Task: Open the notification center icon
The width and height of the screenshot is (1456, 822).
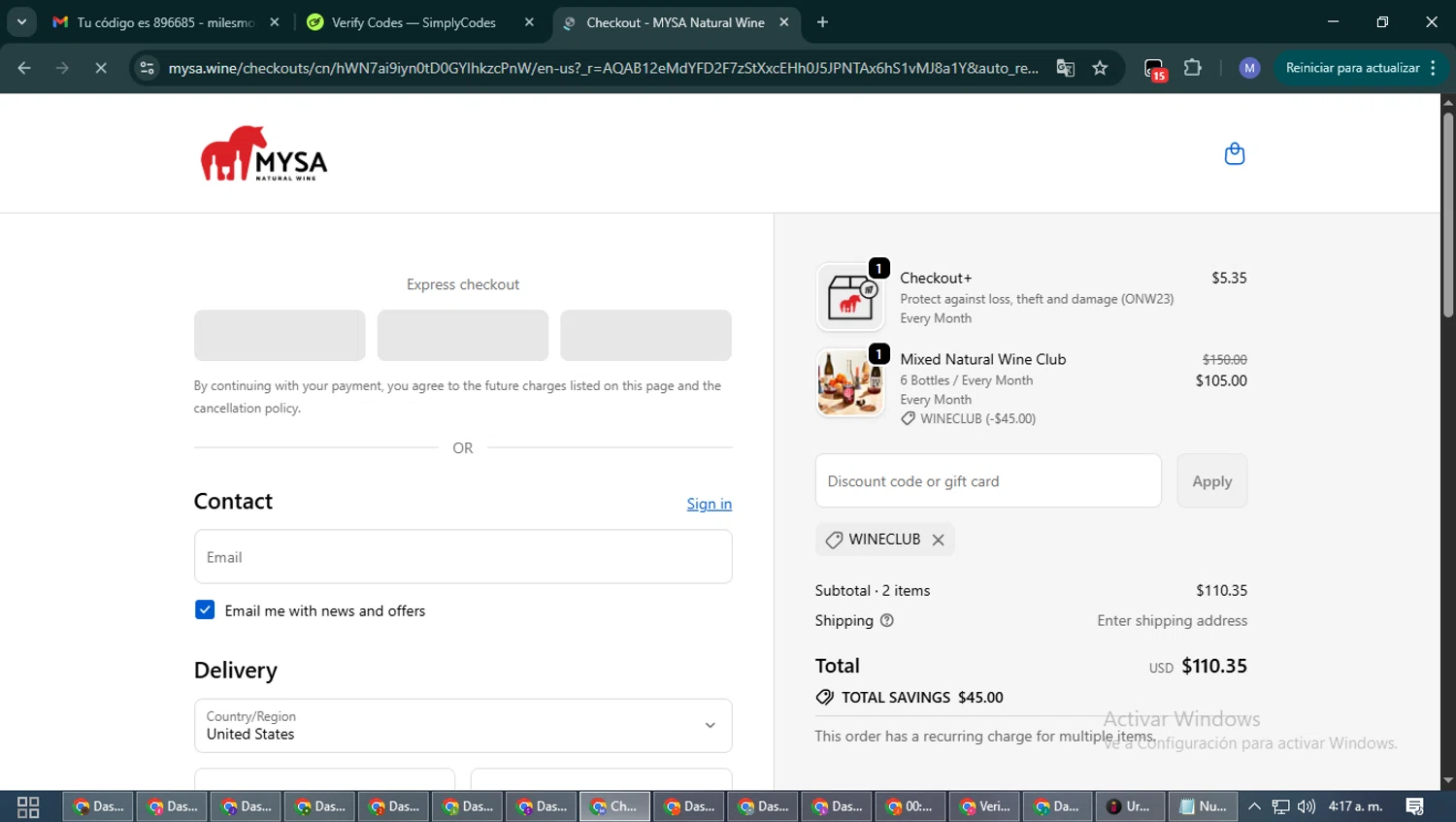Action: (1415, 806)
